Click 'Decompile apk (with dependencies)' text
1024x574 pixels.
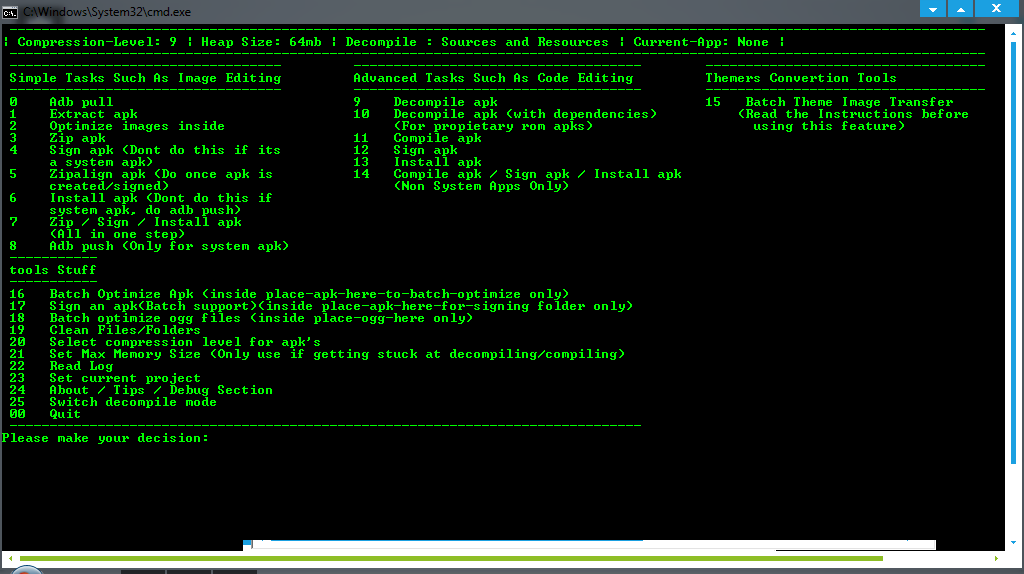pos(525,114)
